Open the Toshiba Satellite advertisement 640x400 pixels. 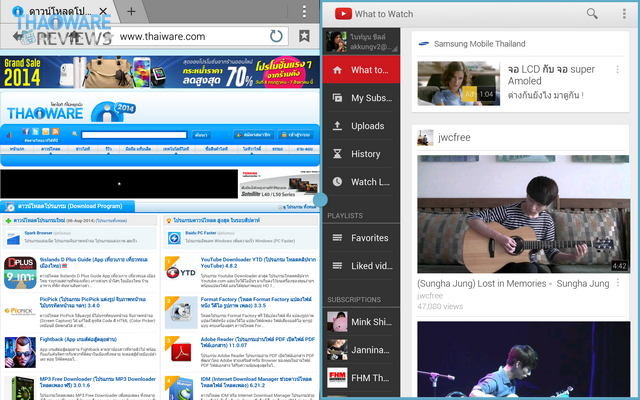tap(279, 184)
